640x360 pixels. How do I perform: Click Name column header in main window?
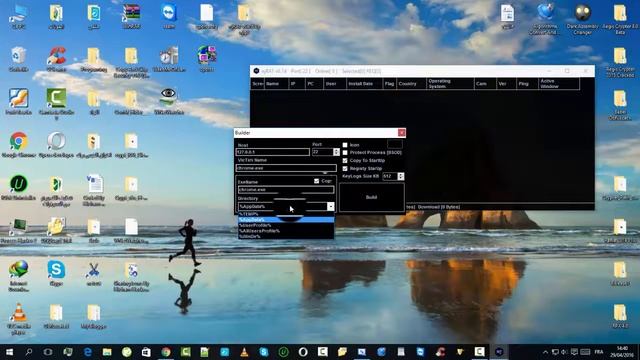point(276,84)
